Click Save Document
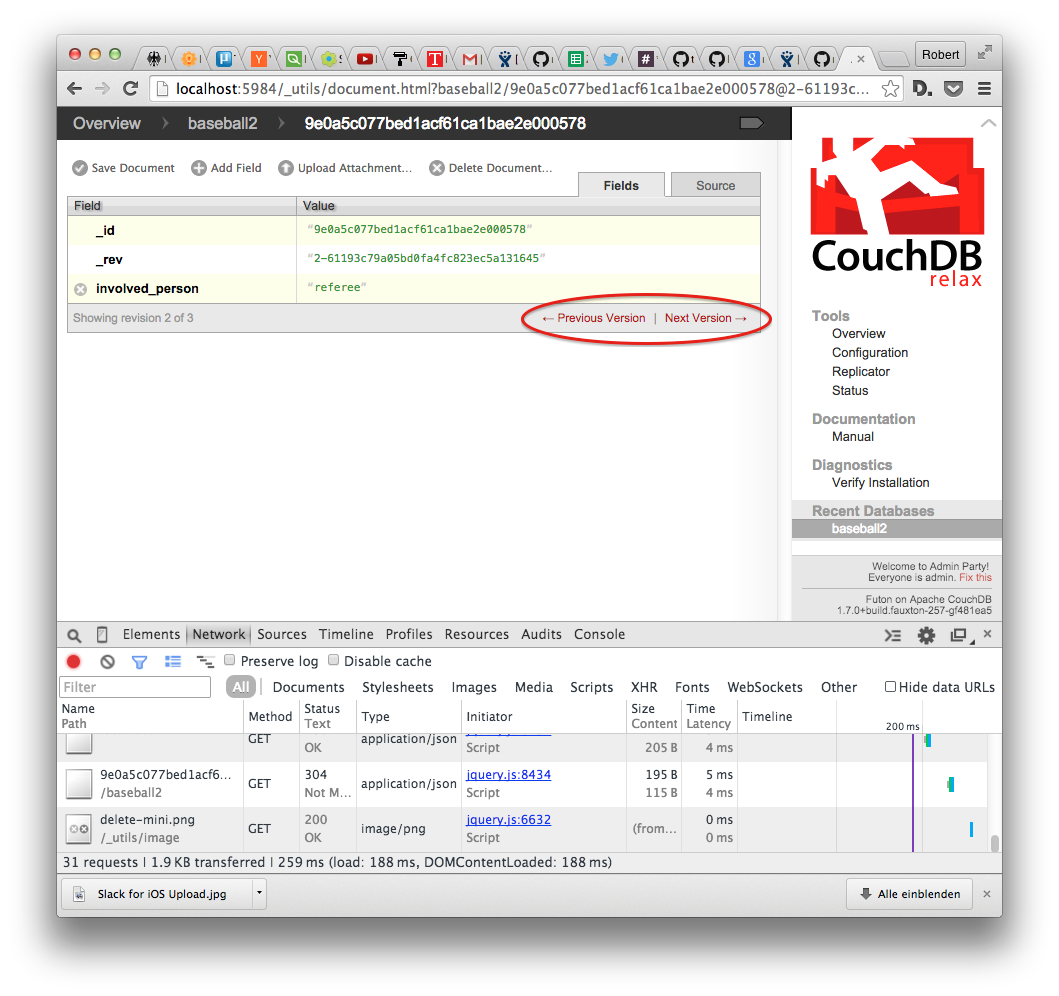Viewport: 1059px width, 996px height. 124,167
